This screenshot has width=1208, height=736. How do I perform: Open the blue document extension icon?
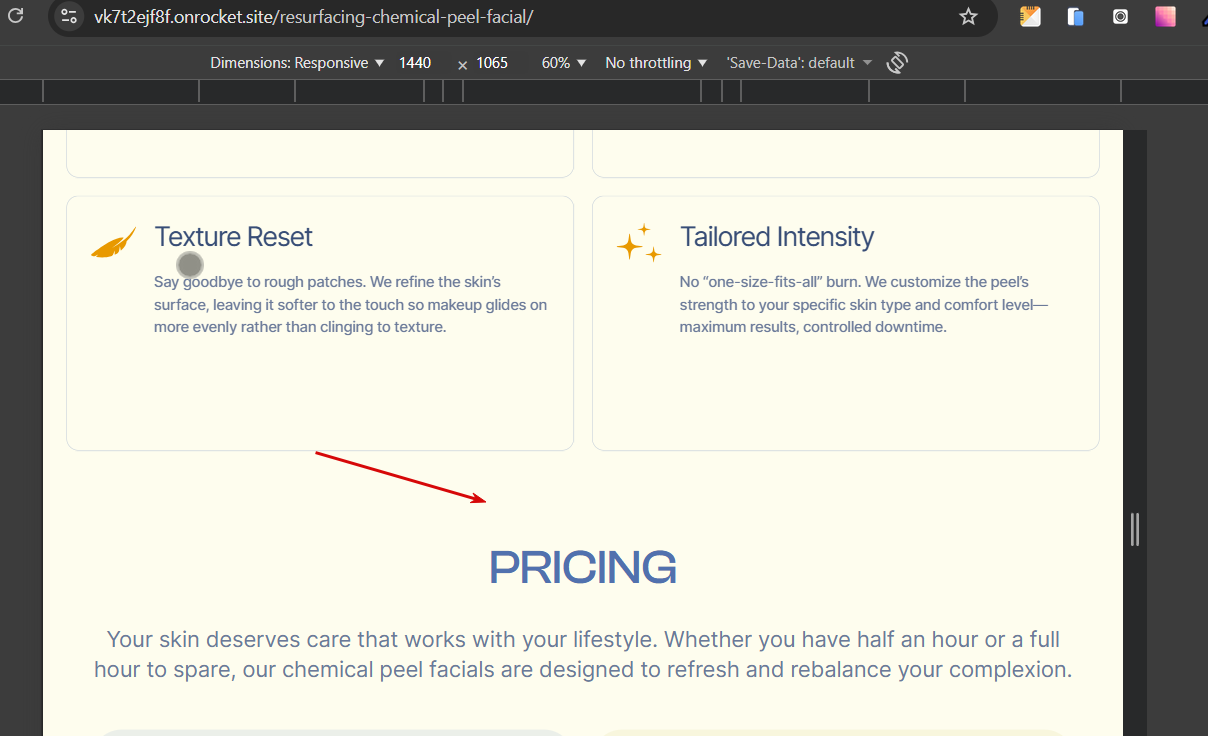pyautogui.click(x=1076, y=16)
